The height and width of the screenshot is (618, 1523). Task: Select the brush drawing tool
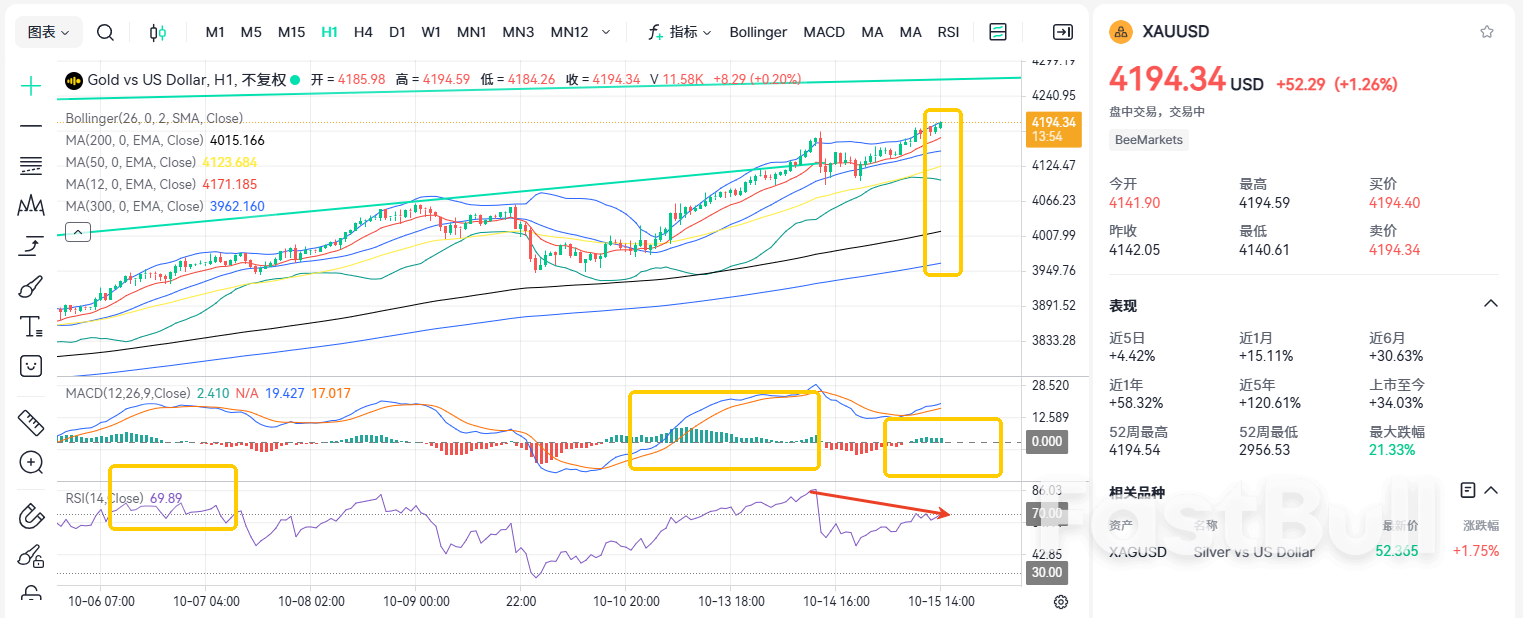(31, 287)
